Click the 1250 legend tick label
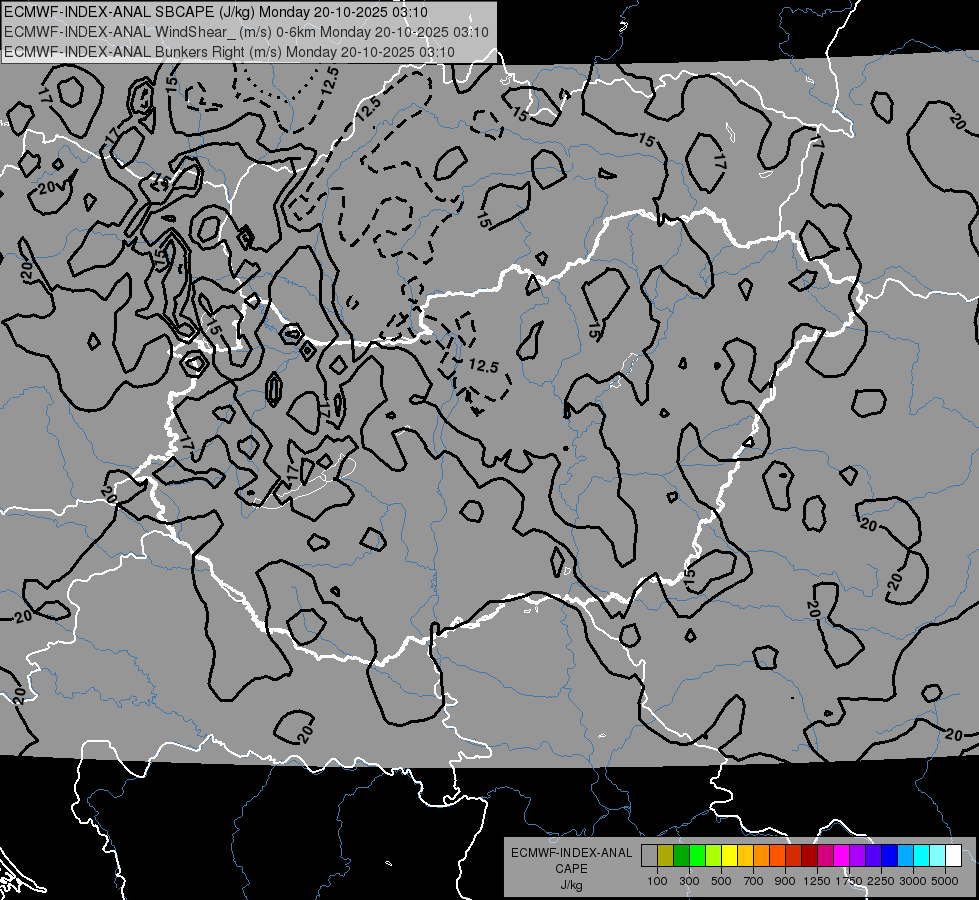Image resolution: width=979 pixels, height=900 pixels. 817,881
